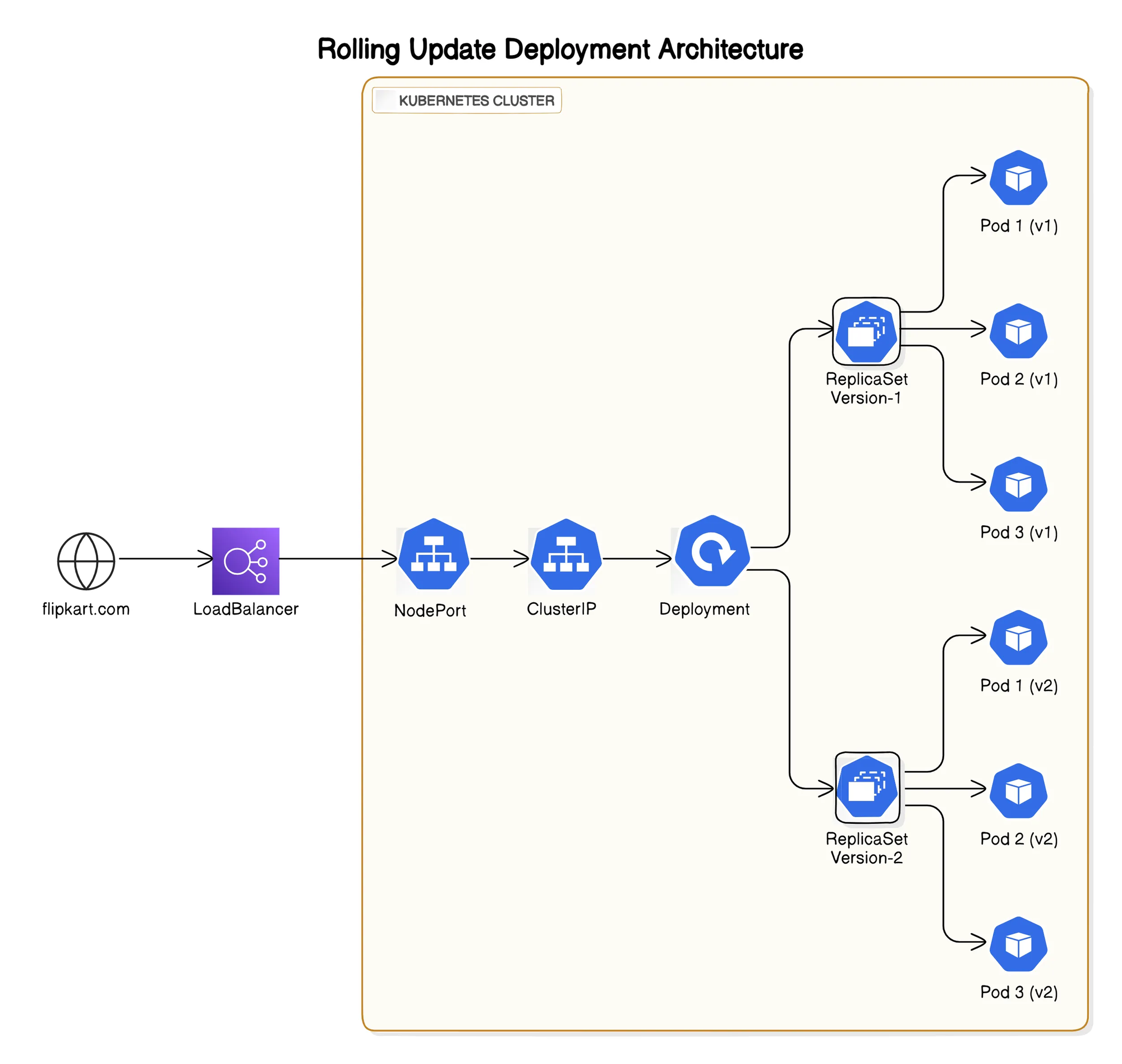Select the ReplicaSet Version-1 icon
1122x1064 pixels.
pyautogui.click(x=866, y=331)
